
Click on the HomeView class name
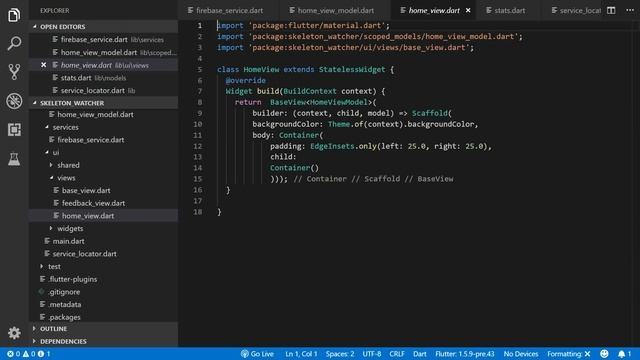click(261, 69)
